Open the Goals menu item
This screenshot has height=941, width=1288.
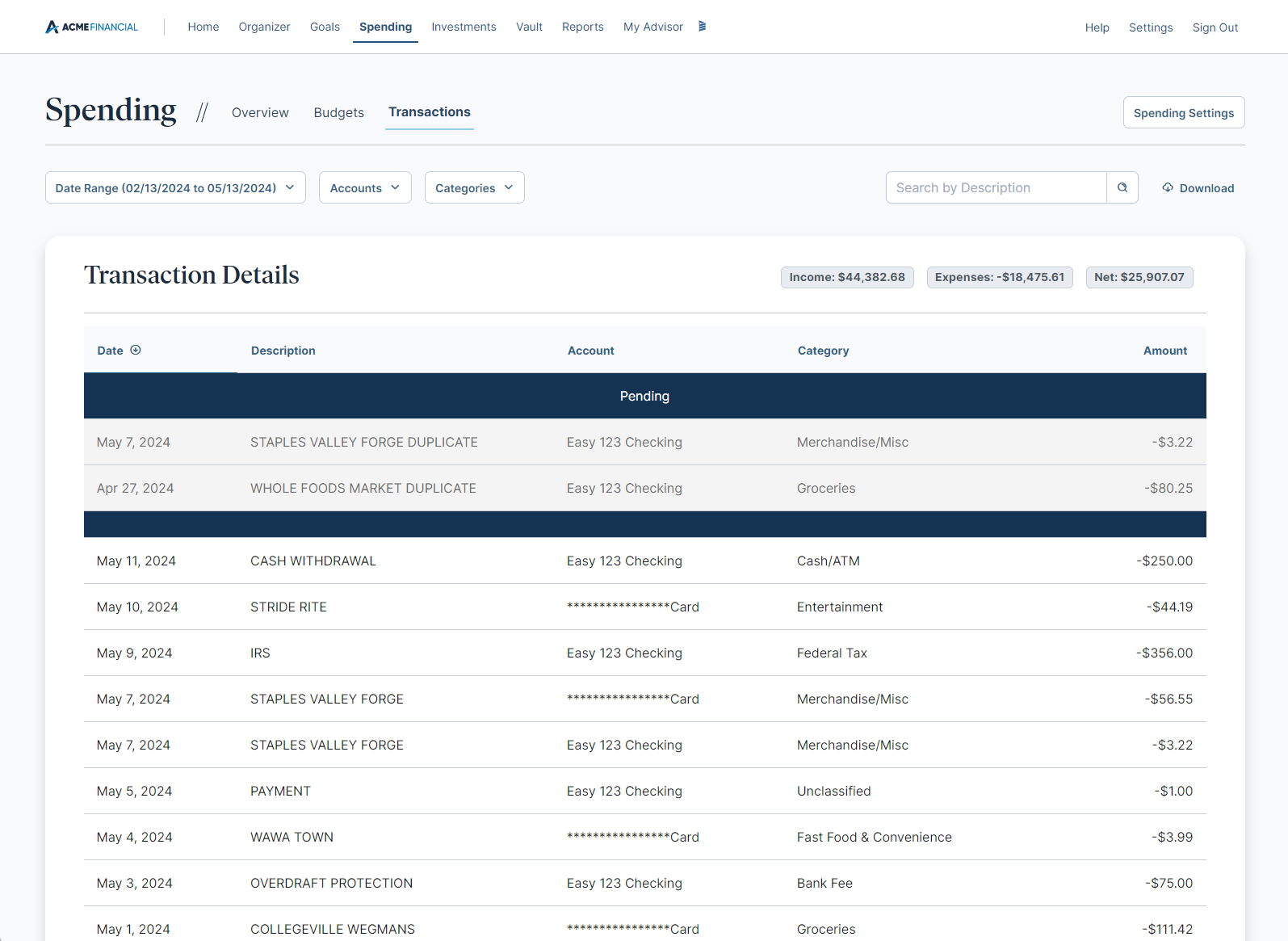[325, 27]
